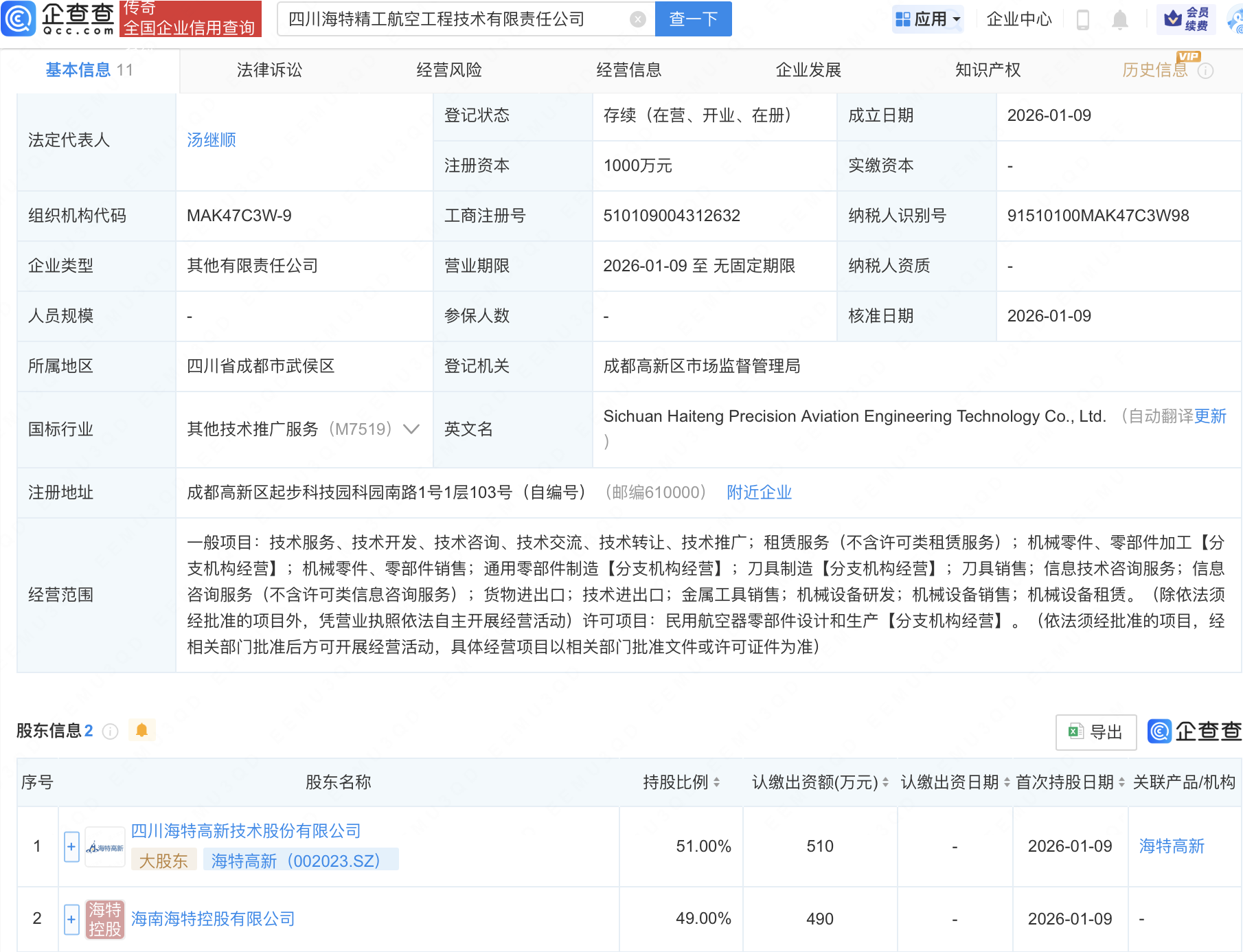Clear the search box text
Viewport: 1243px width, 952px height.
click(637, 19)
